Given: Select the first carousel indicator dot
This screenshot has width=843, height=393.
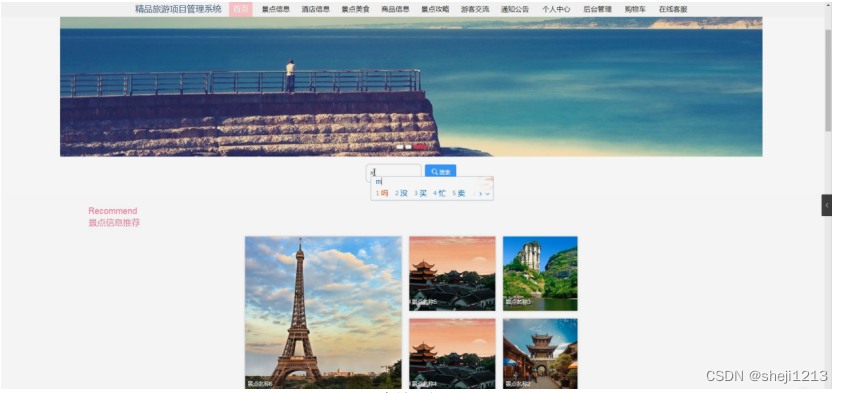Looking at the screenshot, I should click(x=400, y=147).
